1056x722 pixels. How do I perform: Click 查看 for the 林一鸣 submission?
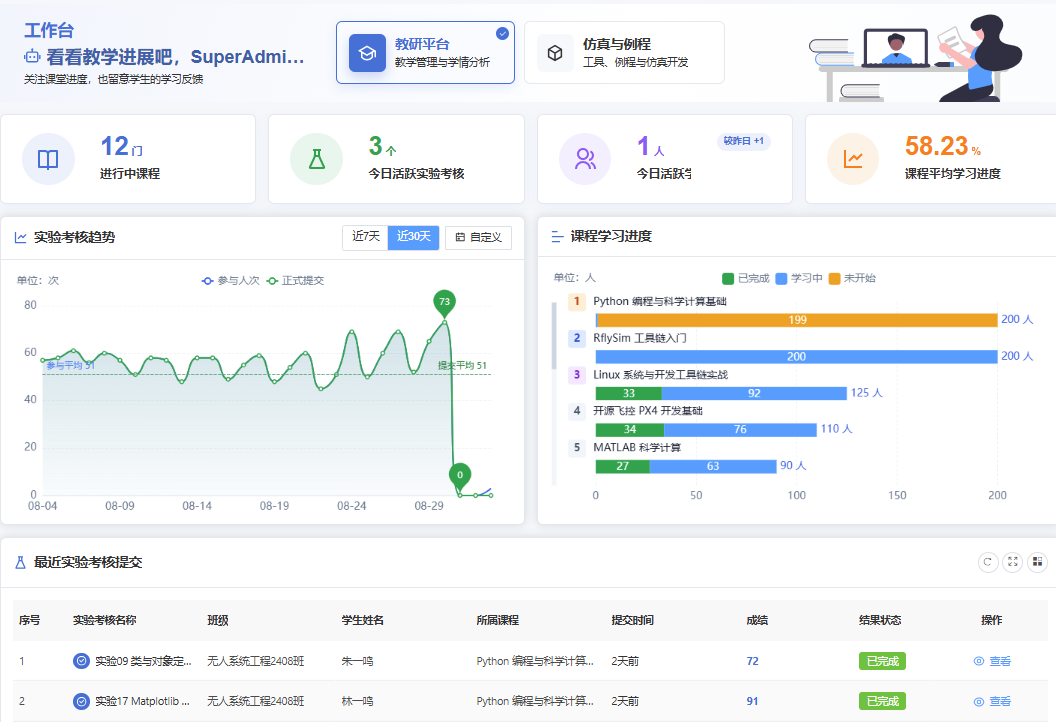[x=993, y=702]
